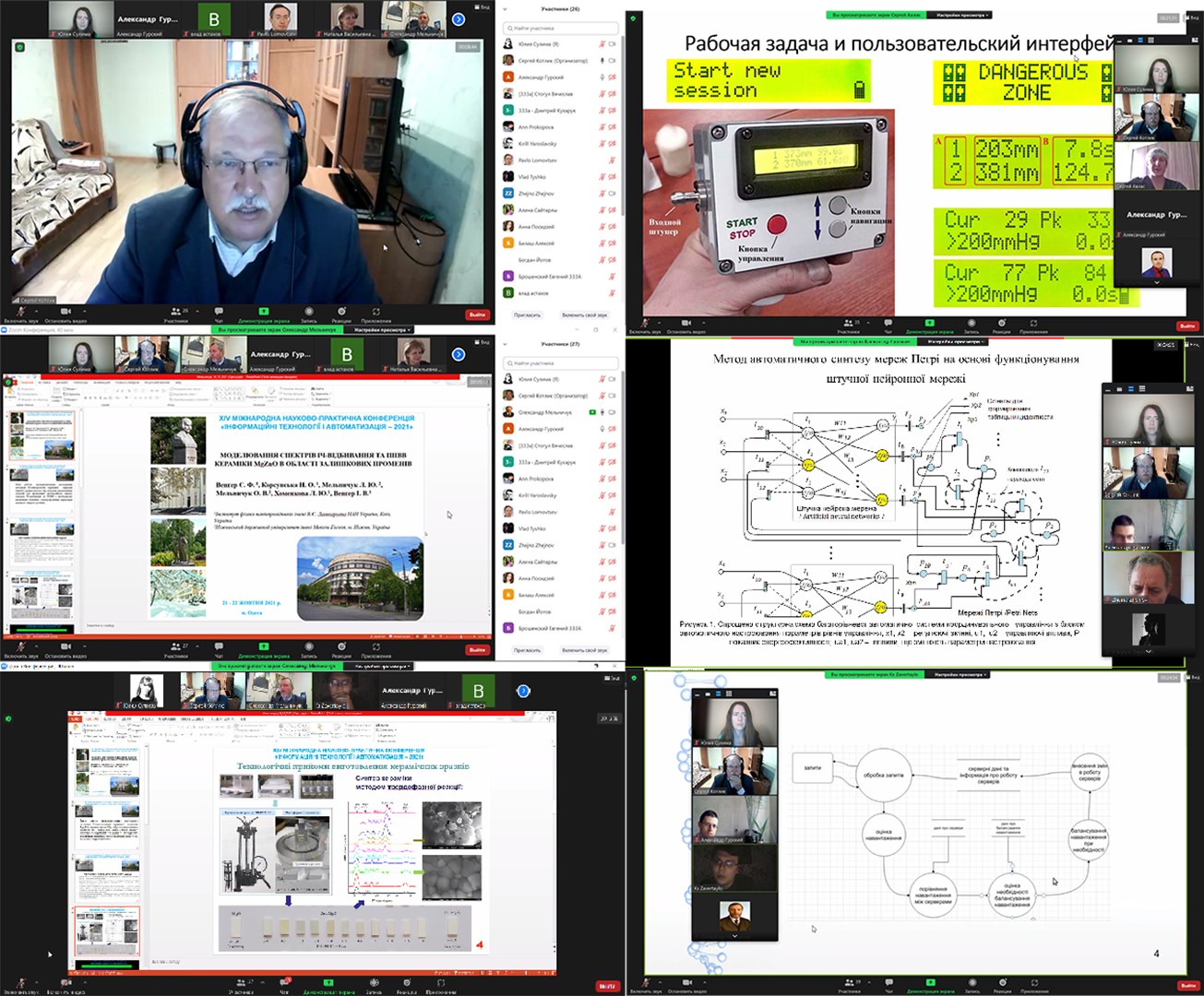Open Настройки просмотра above flowchart diagram window
1204x996 pixels.
[x=960, y=674]
